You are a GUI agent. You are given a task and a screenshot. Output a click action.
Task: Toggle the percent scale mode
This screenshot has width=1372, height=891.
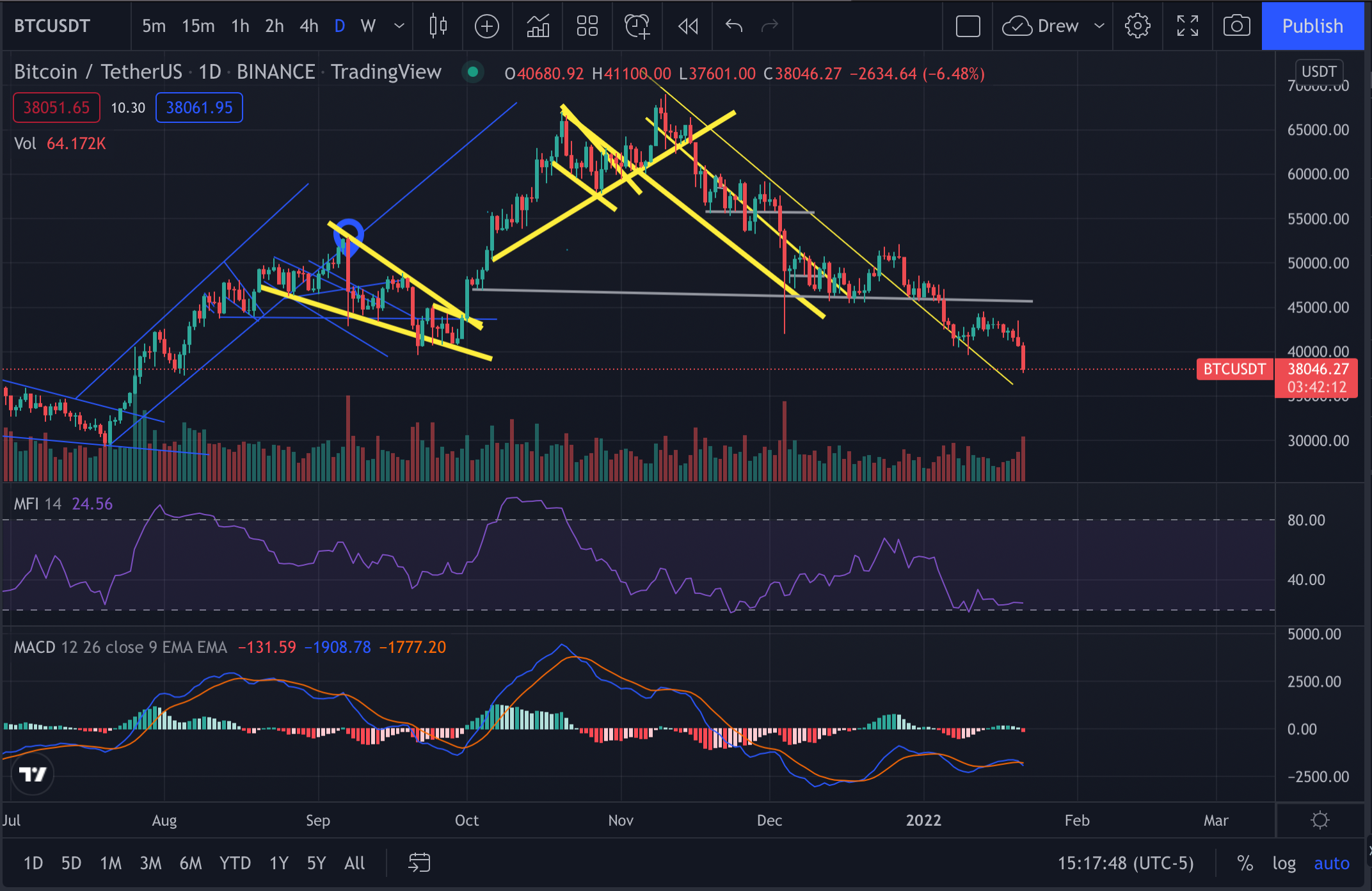(1245, 863)
